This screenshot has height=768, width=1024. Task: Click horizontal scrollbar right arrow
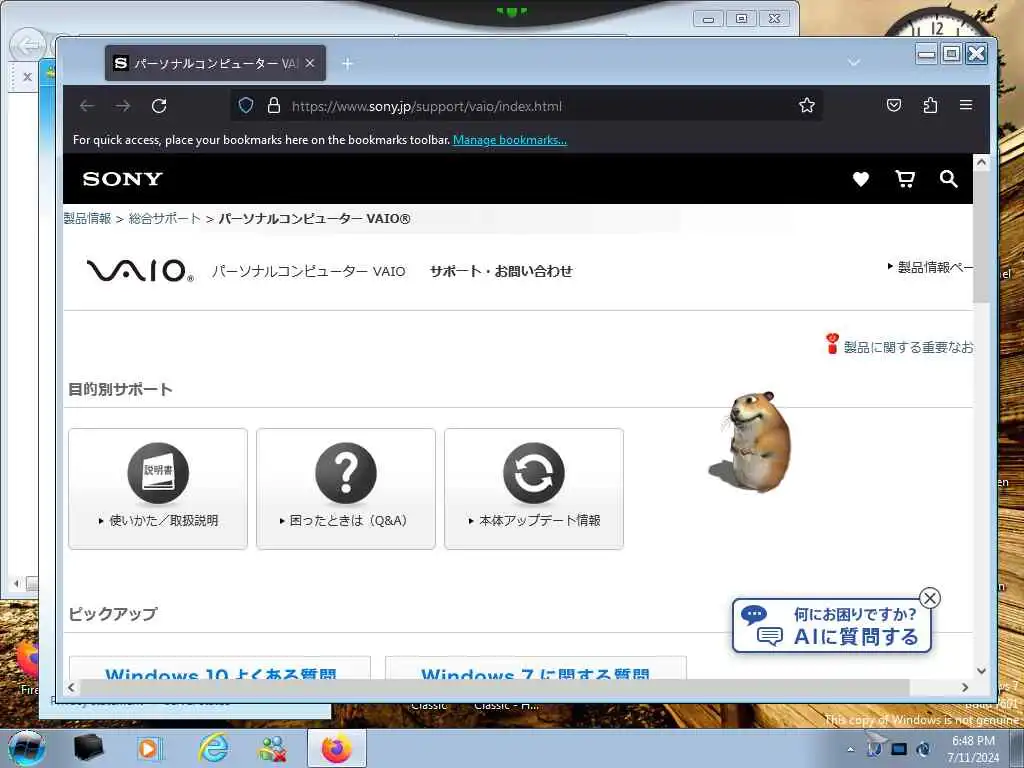coord(965,687)
